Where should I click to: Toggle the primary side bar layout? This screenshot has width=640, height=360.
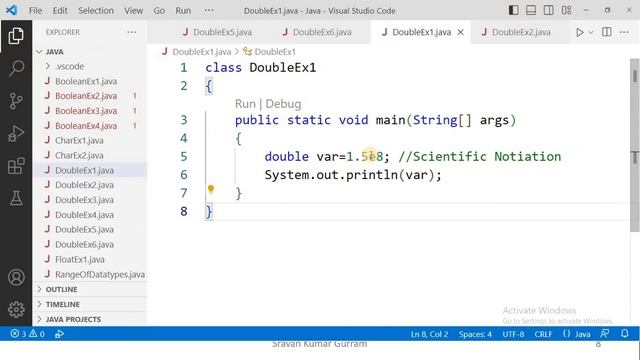point(513,10)
